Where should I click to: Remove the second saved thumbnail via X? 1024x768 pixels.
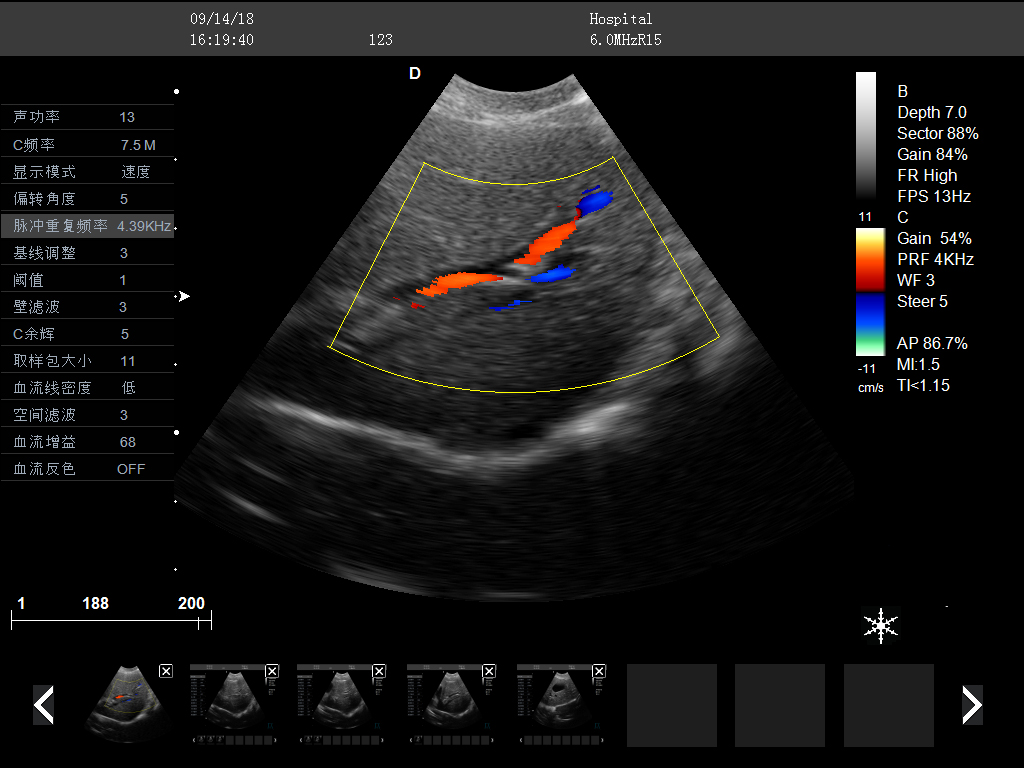tap(272, 671)
